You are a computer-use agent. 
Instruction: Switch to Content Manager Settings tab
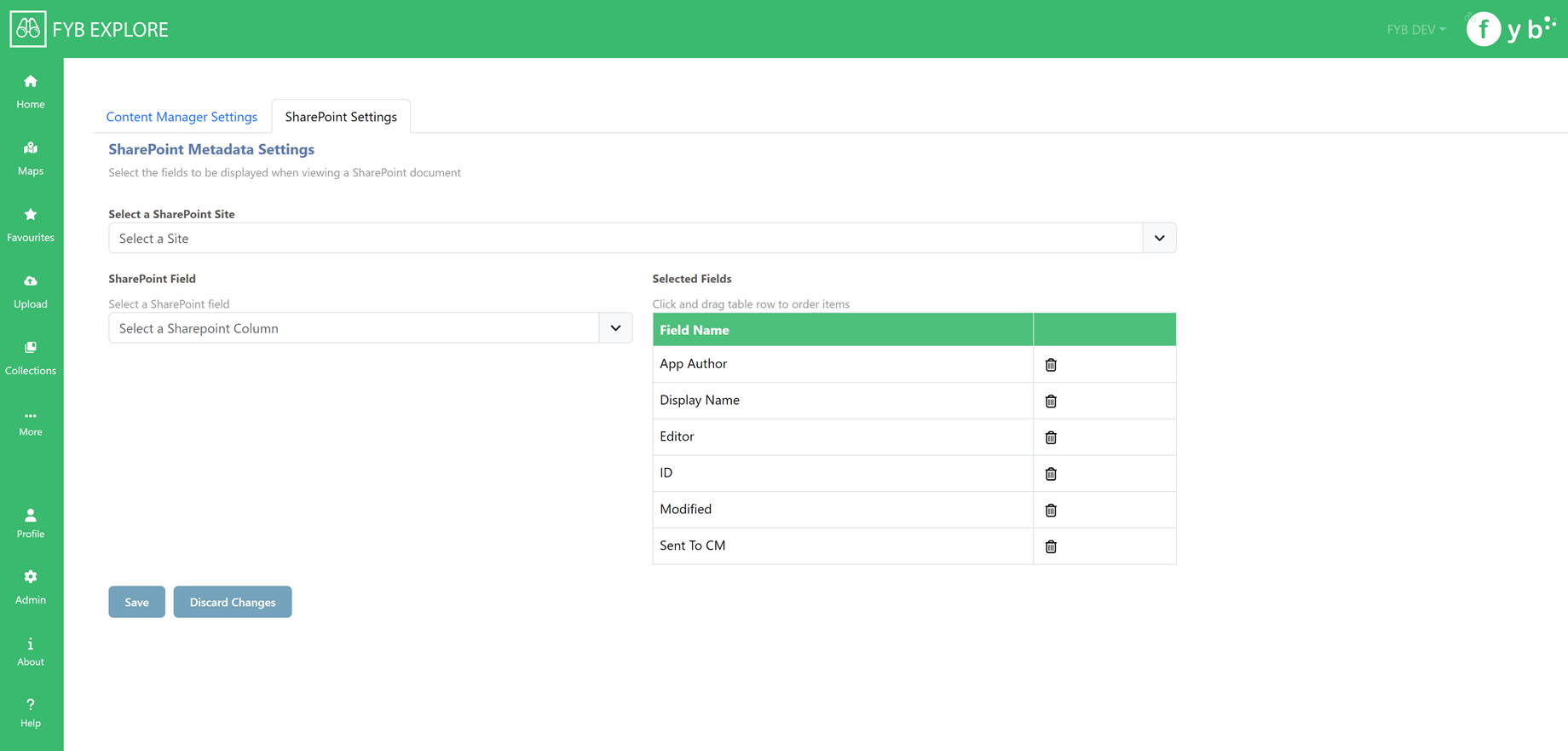pos(182,117)
